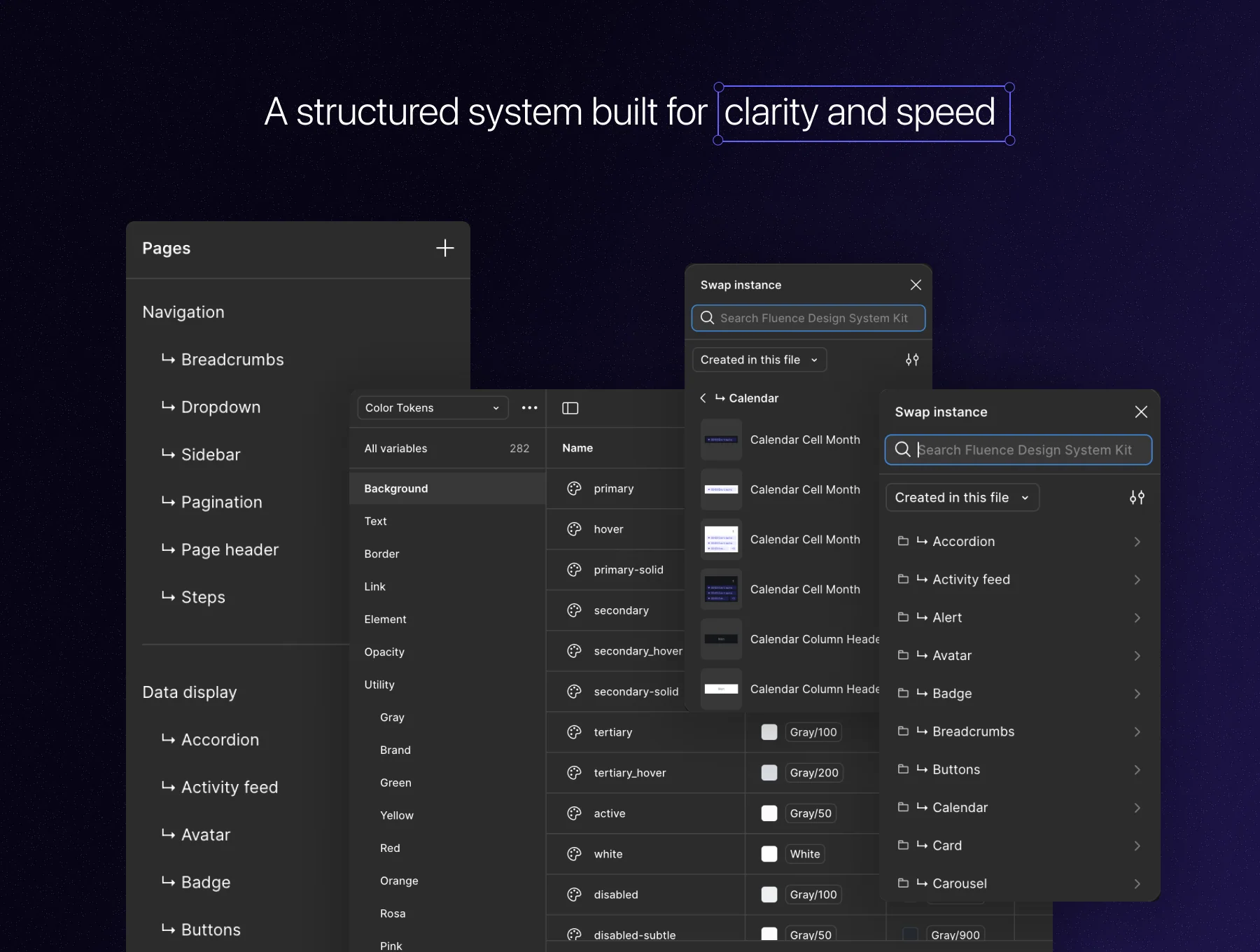1260x952 pixels.
Task: Open Created in this file dropdown, back panel
Action: tap(759, 360)
